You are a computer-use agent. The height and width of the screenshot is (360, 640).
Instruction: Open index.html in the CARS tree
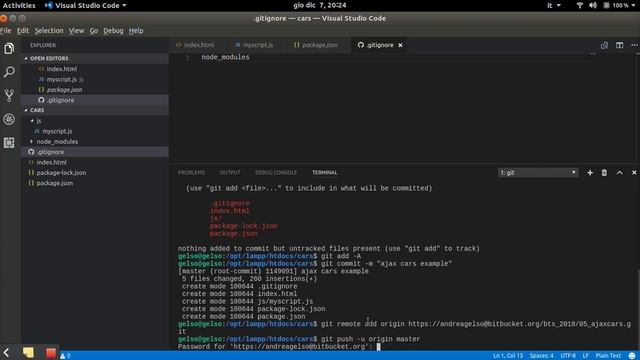click(51, 162)
